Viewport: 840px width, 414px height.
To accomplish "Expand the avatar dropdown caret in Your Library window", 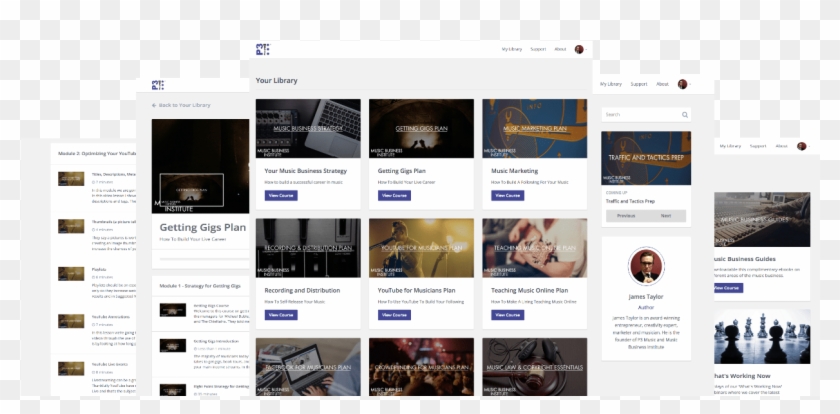I will (x=586, y=50).
